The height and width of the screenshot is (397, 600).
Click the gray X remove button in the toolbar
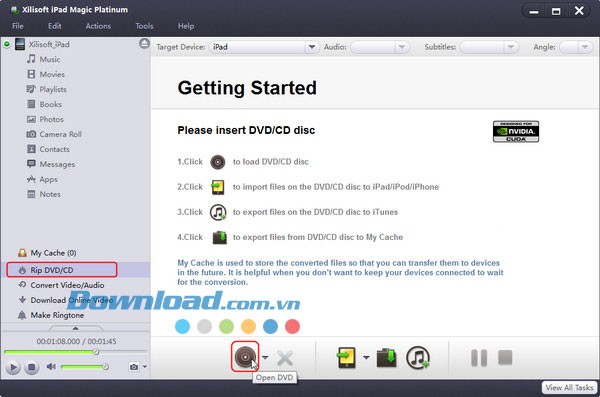[285, 358]
